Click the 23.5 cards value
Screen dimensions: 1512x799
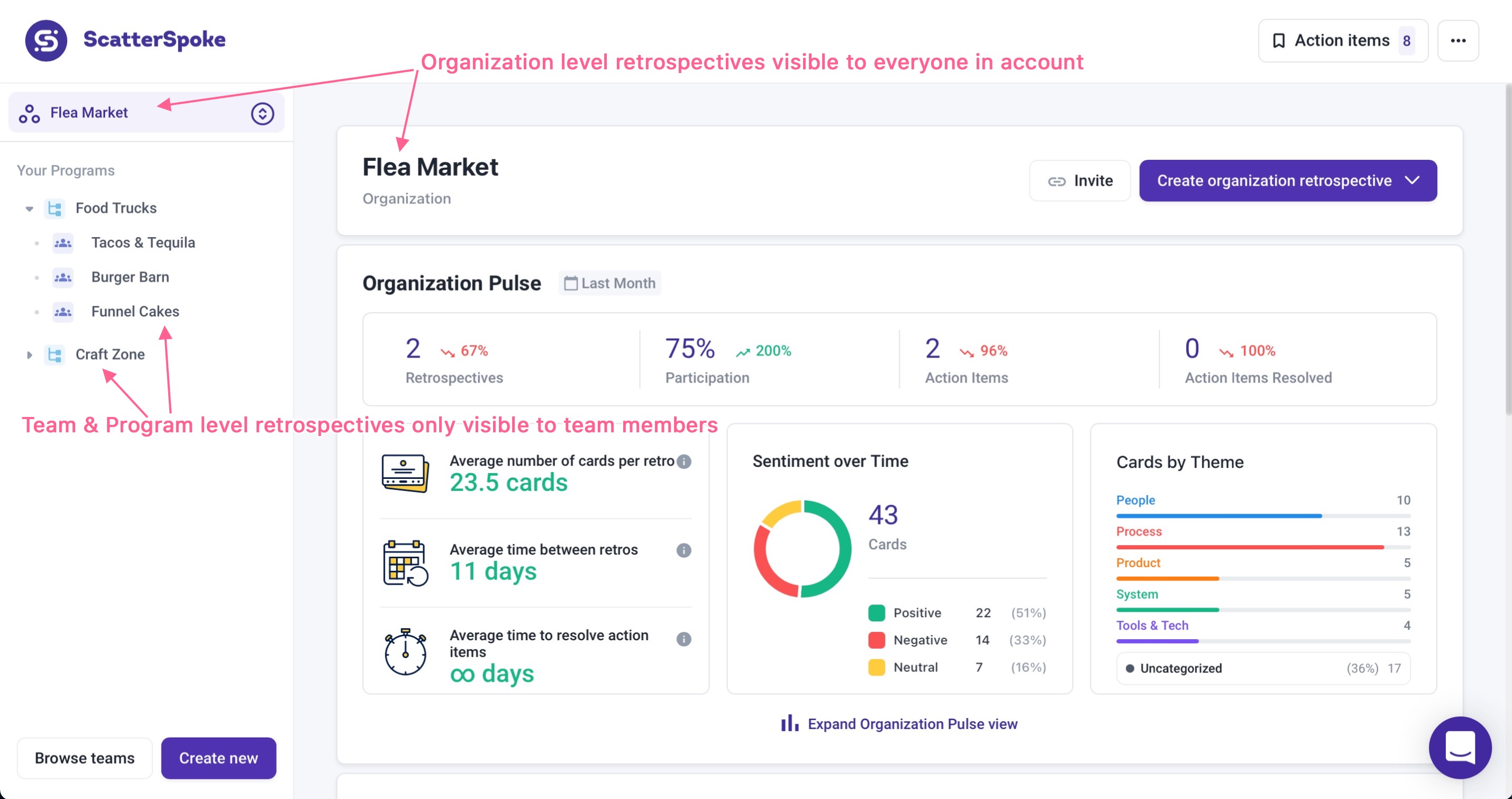(x=509, y=483)
